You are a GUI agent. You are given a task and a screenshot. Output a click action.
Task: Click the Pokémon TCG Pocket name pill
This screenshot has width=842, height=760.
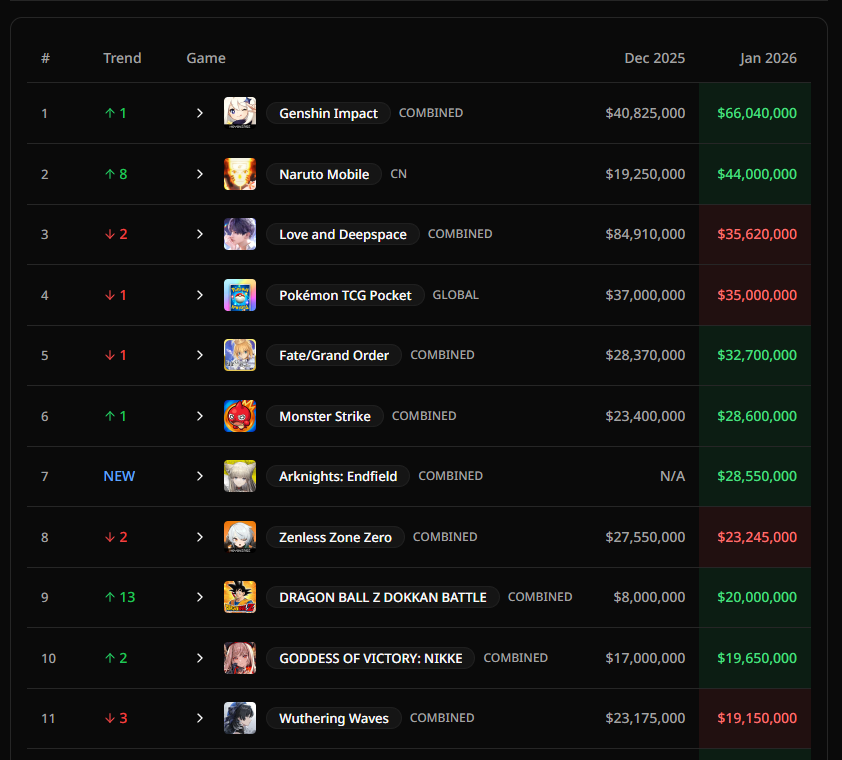[x=345, y=295]
